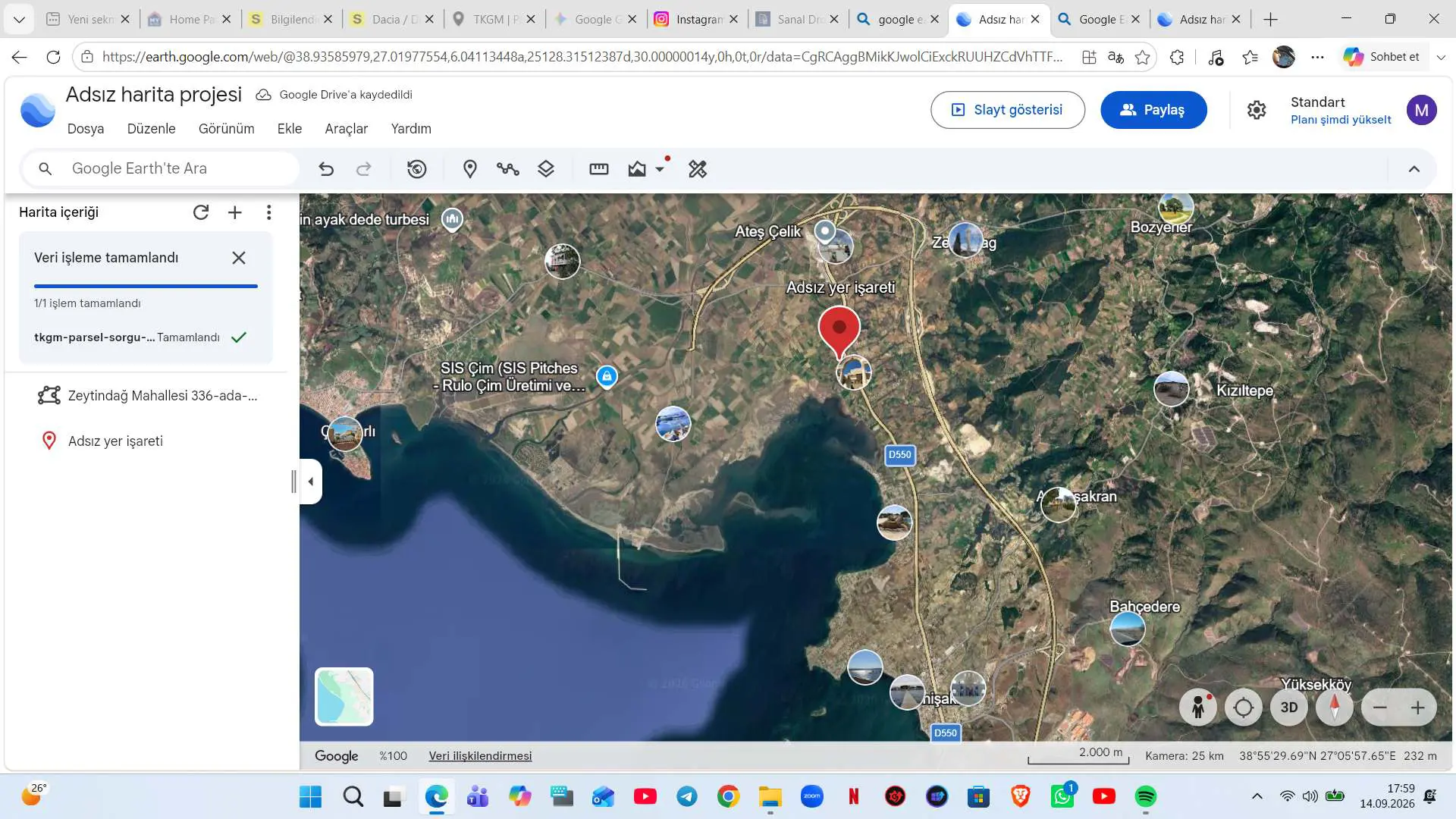Image resolution: width=1456 pixels, height=819 pixels.
Task: Open a new browser tab
Action: pos(1271,20)
